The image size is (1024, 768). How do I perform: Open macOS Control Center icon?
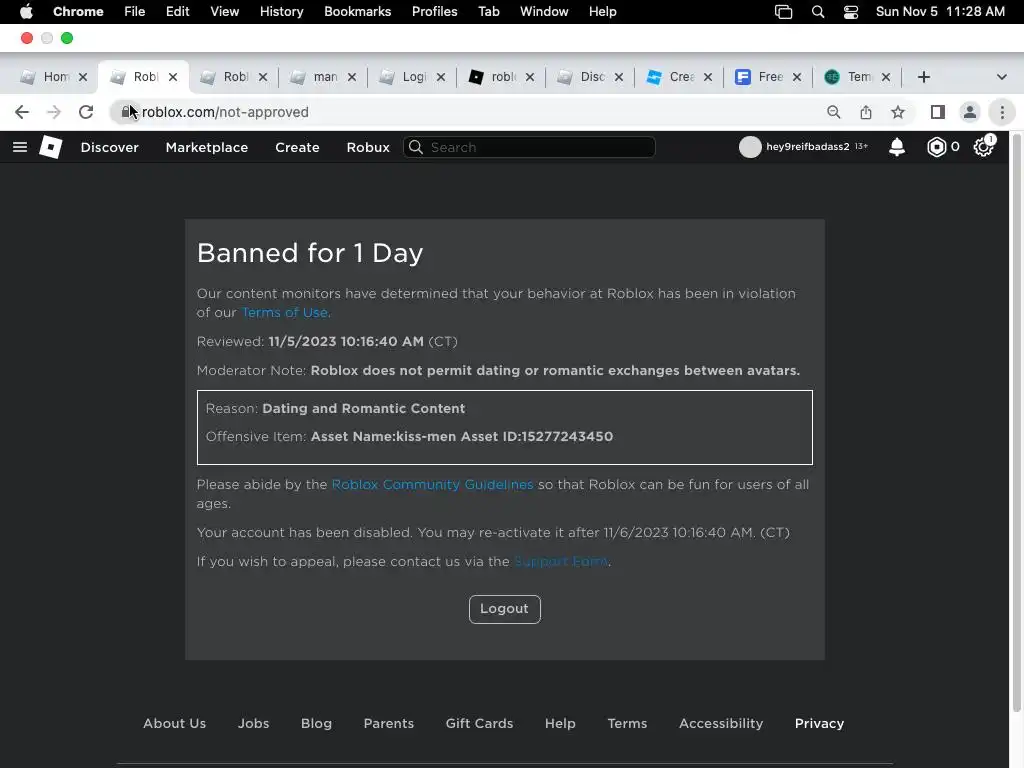click(850, 12)
